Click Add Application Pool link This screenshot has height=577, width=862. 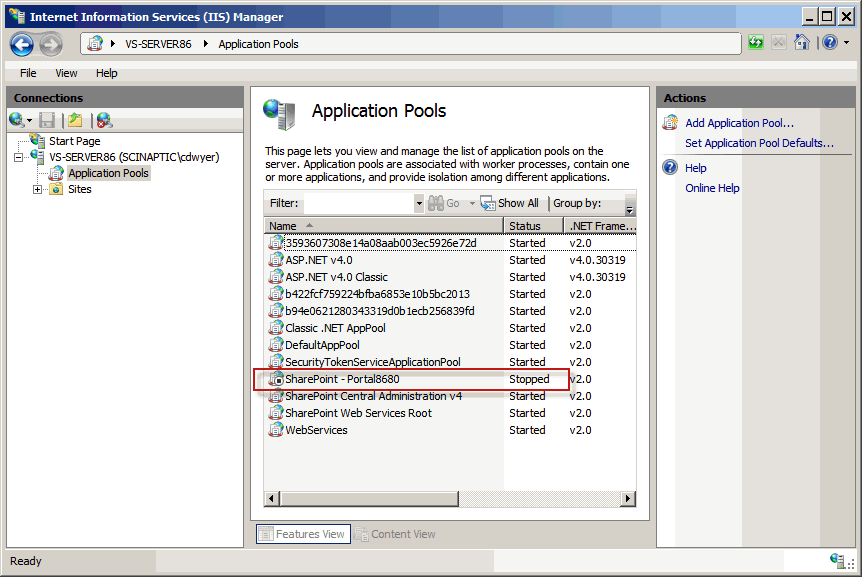[x=739, y=123]
